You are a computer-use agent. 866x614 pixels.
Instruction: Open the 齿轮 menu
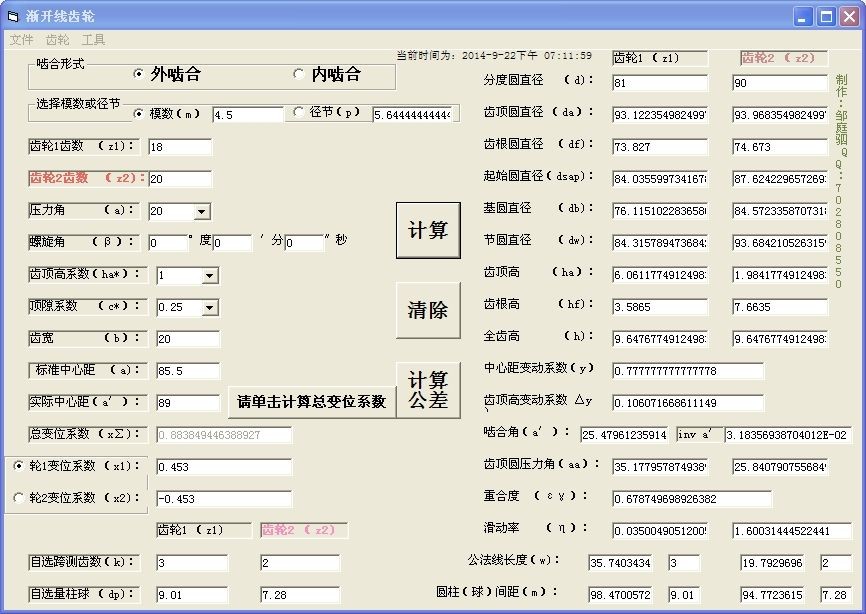57,40
